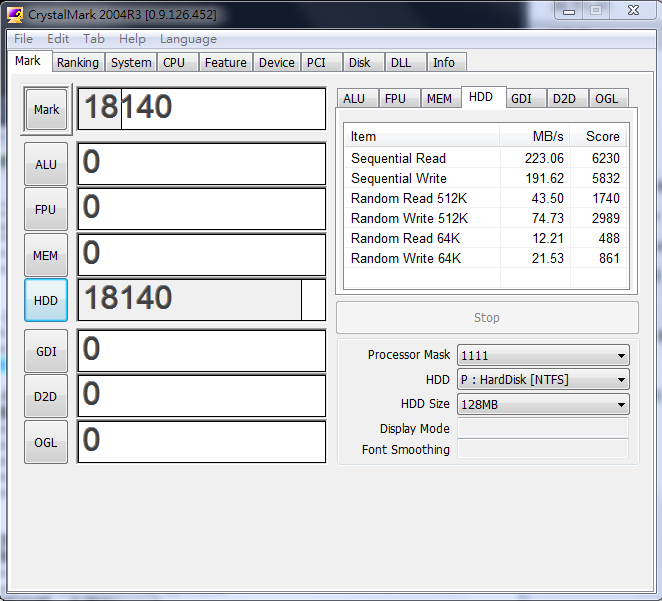Switch to the Ranking tab
Image resolution: width=662 pixels, height=601 pixels.
78,62
